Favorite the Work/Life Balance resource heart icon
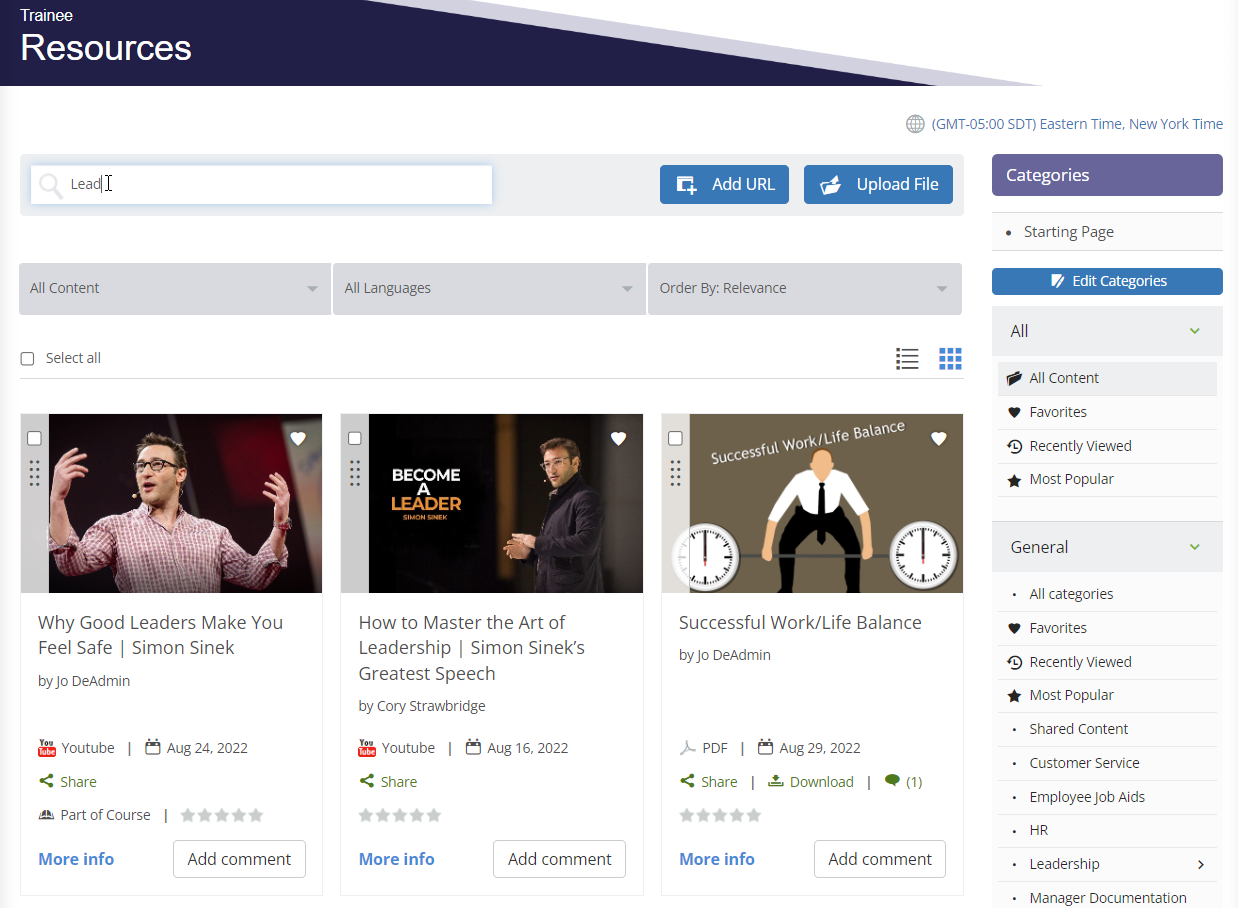 (938, 438)
